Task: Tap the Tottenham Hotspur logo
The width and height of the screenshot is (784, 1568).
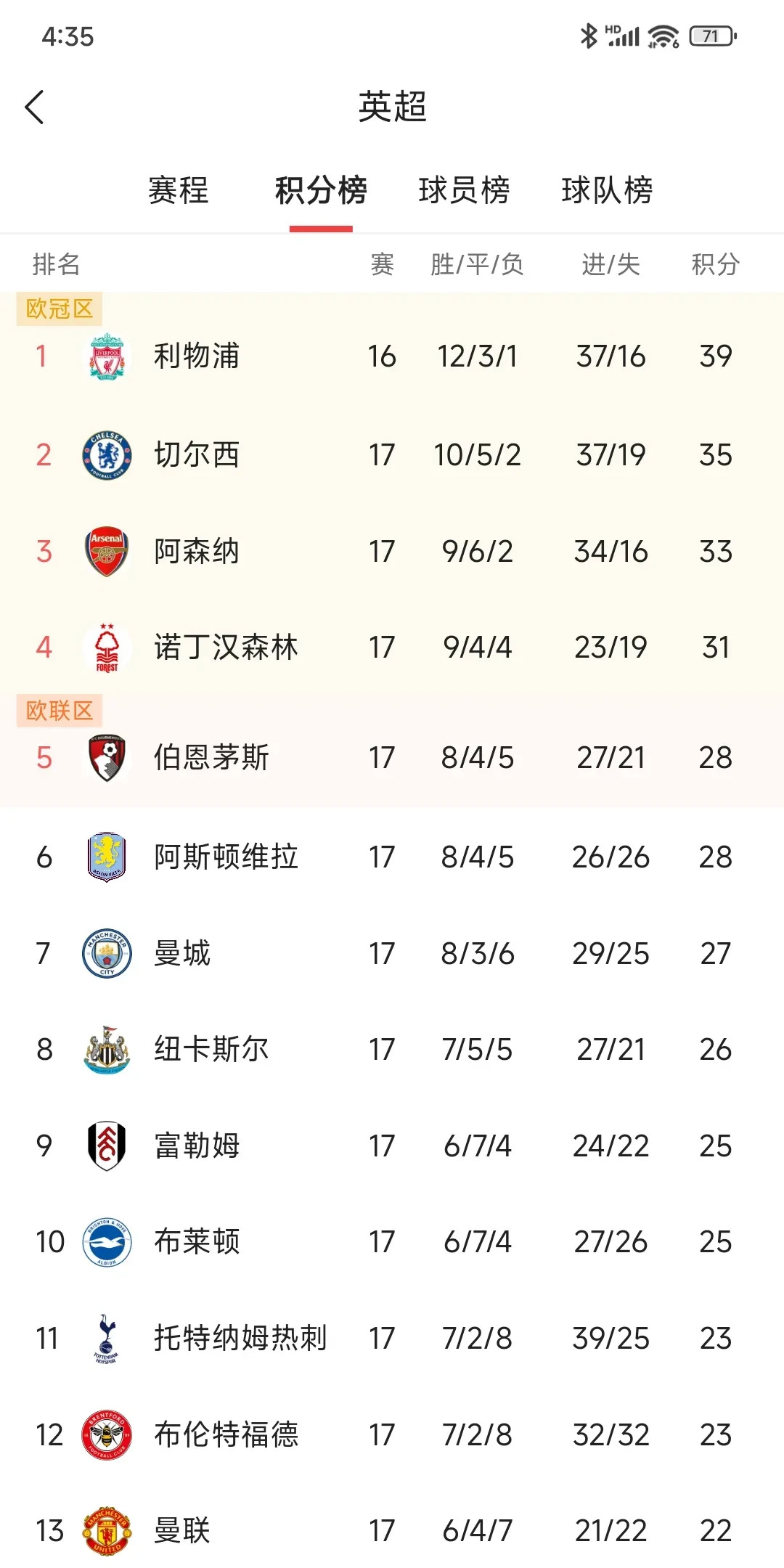Action: [107, 1339]
